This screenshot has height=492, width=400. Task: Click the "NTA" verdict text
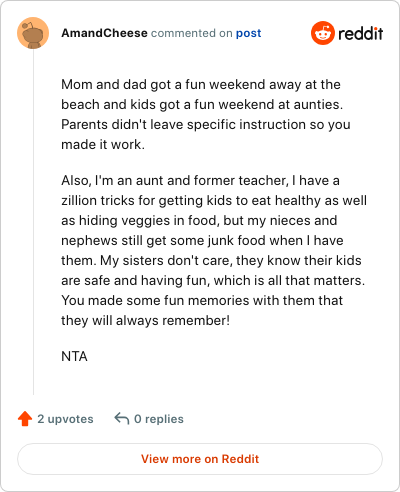tap(74, 356)
